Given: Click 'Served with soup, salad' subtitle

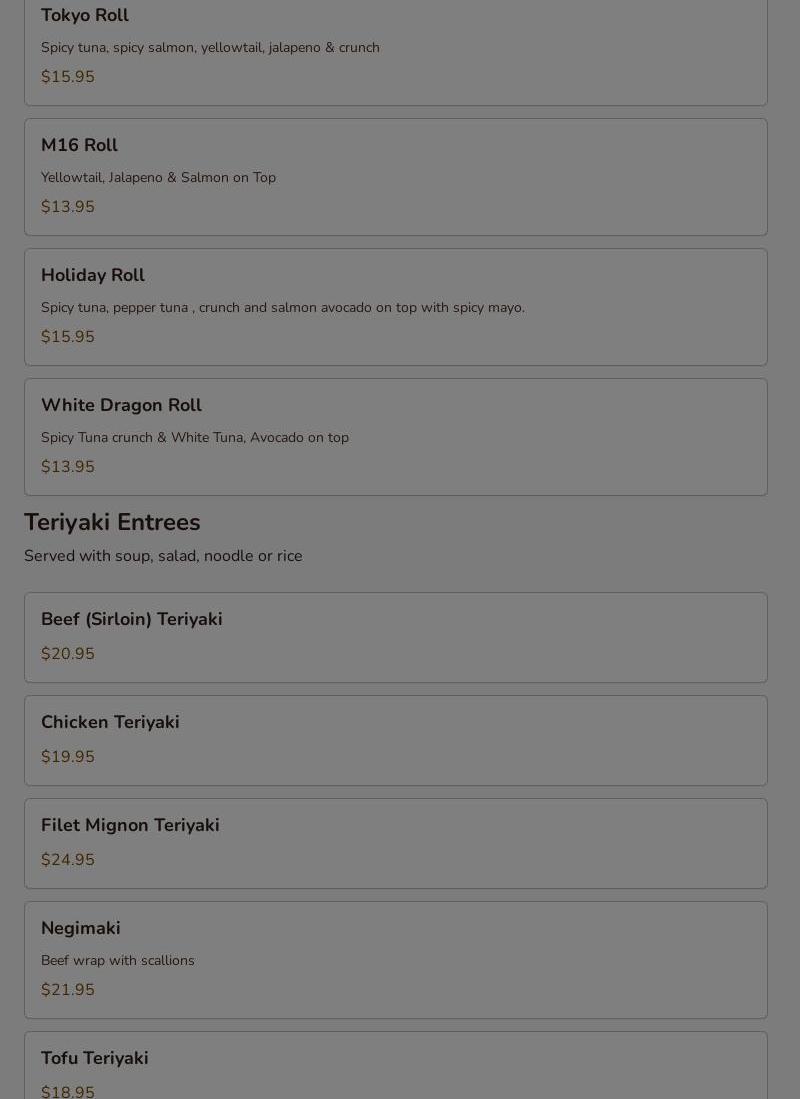Looking at the screenshot, I should pos(163,556).
